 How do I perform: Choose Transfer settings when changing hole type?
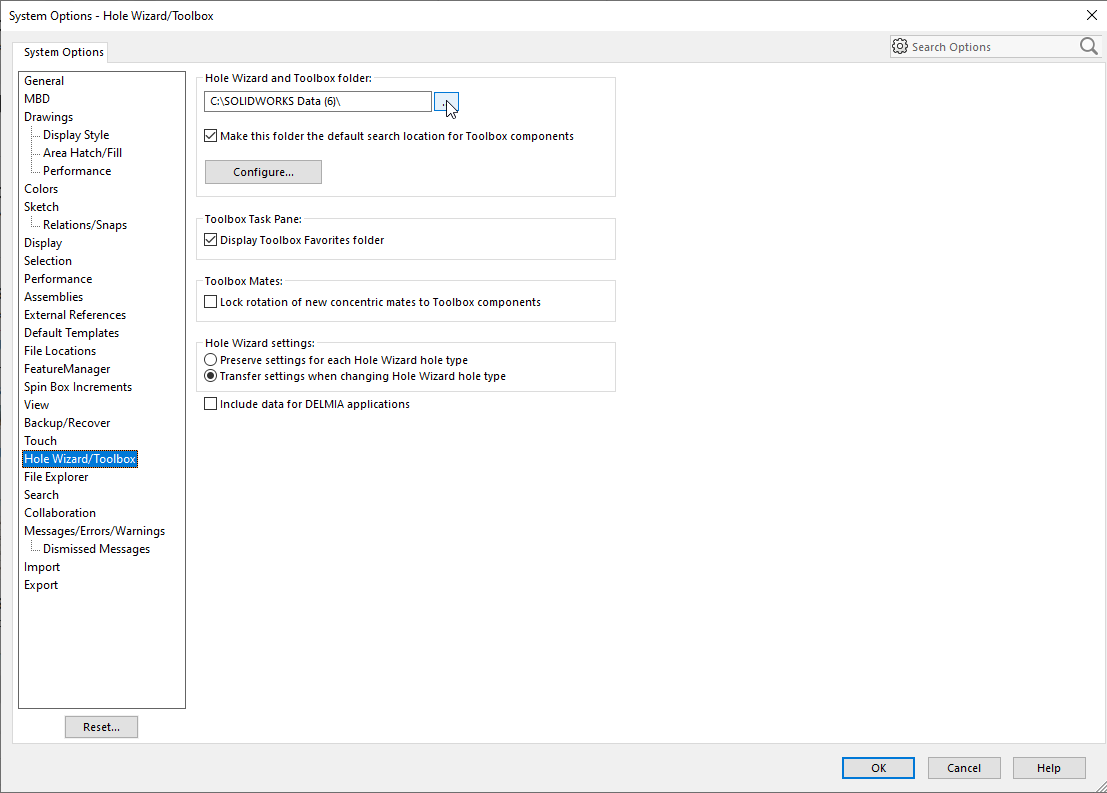[x=211, y=377]
